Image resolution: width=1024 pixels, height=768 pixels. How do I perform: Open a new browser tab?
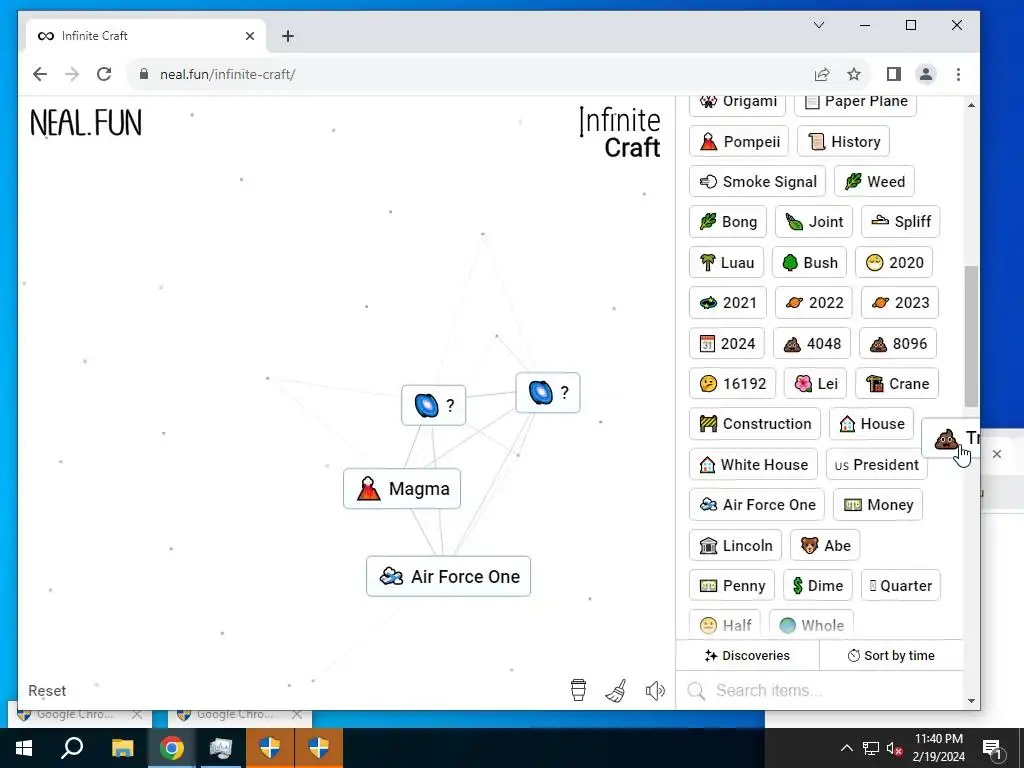[x=287, y=36]
